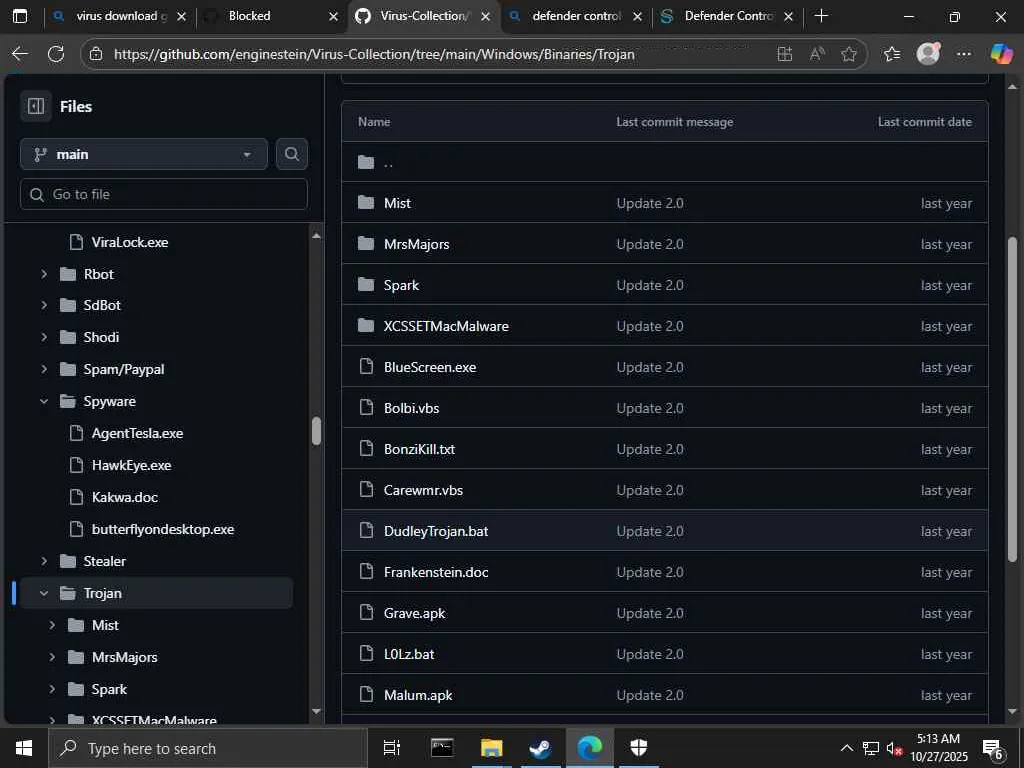The image size is (1024, 768).
Task: Click the muted volume icon
Action: pos(894,748)
